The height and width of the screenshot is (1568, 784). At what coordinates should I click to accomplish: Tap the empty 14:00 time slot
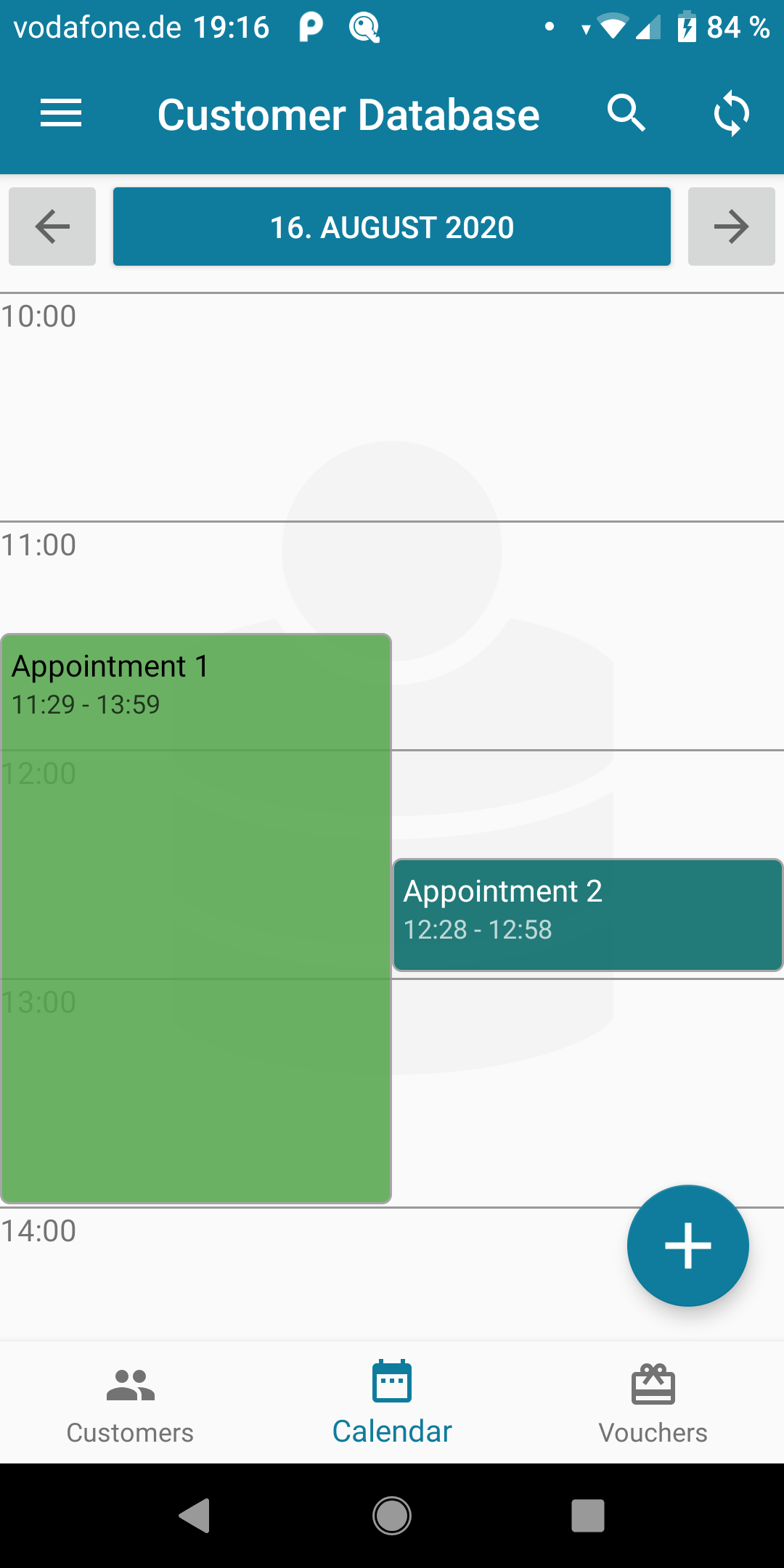tap(312, 1274)
